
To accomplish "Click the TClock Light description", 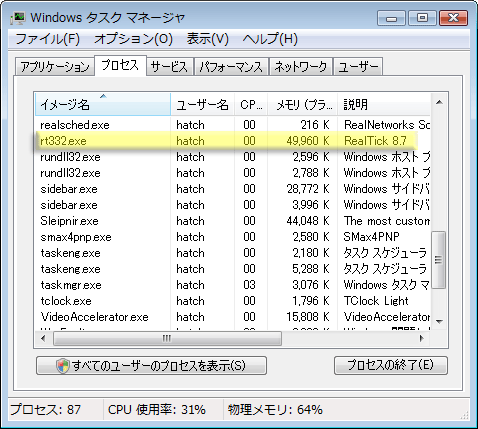I will click(x=376, y=301).
